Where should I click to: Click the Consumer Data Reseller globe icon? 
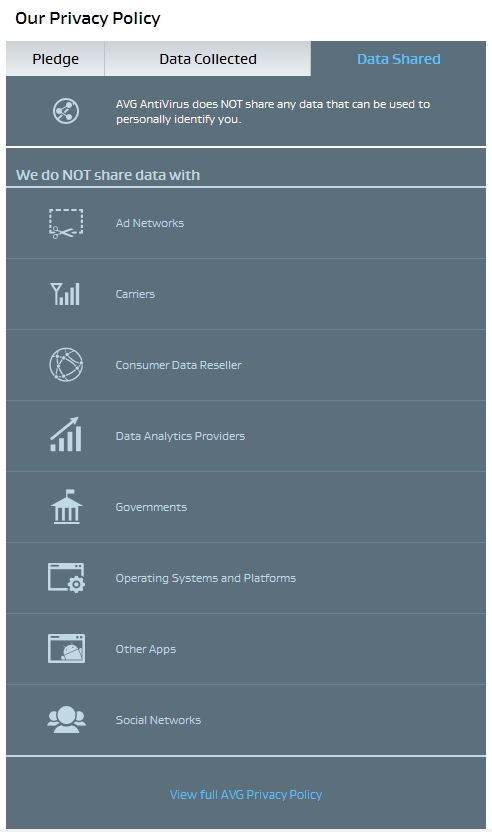[x=66, y=365]
